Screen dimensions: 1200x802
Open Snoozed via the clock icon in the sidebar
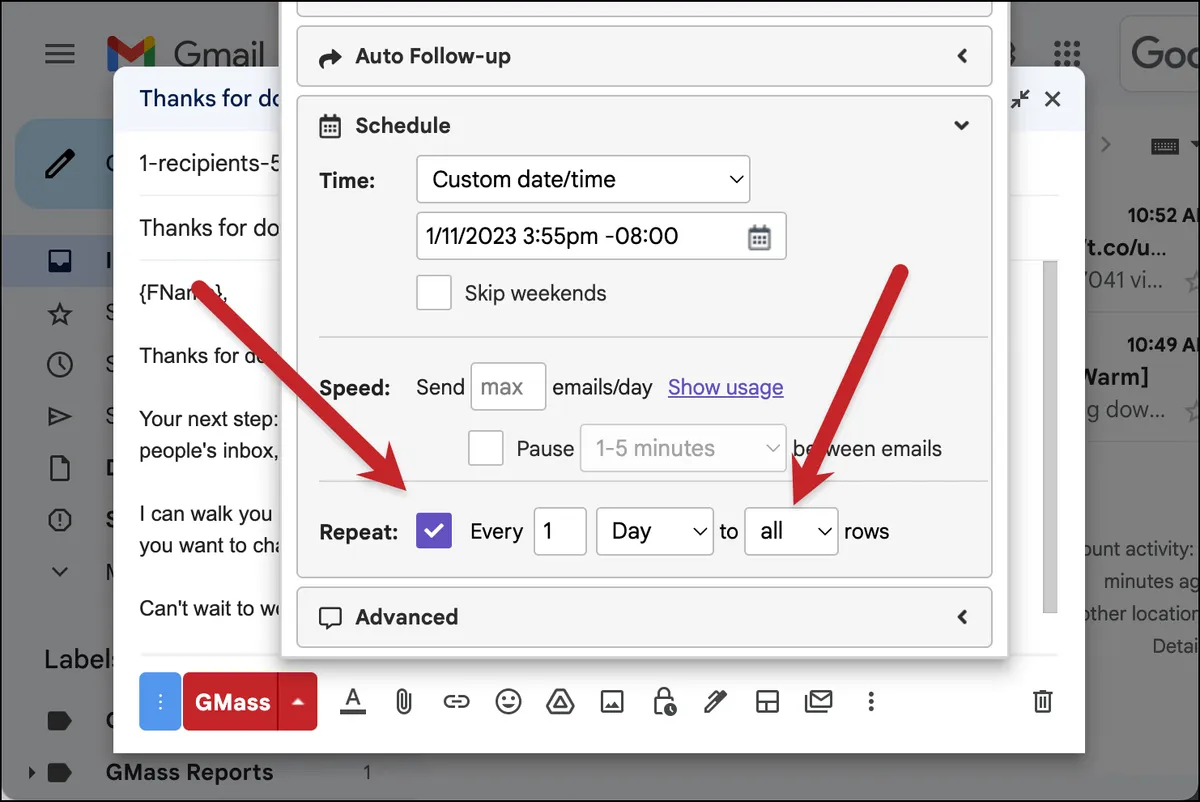[x=60, y=365]
